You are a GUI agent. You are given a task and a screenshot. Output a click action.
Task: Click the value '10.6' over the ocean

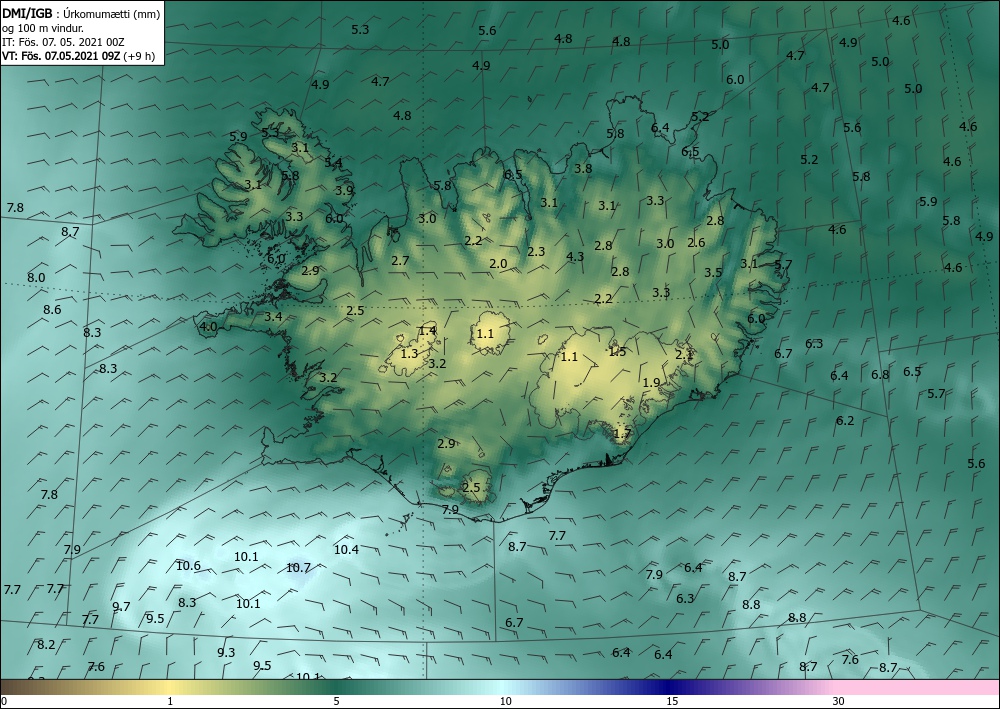tap(188, 566)
